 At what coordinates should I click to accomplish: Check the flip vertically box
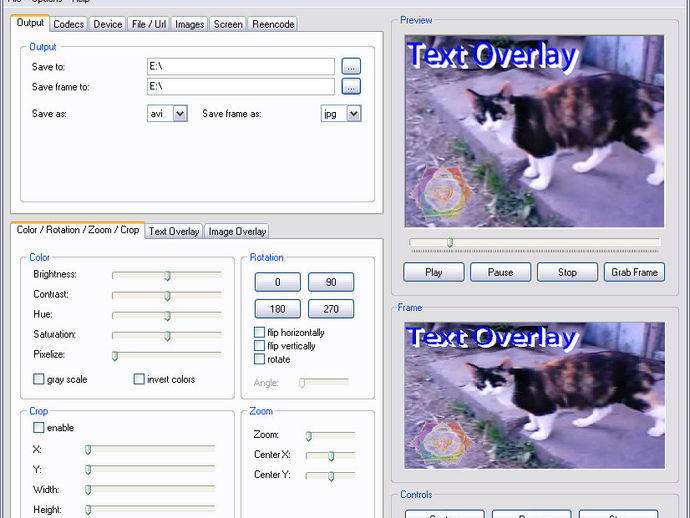260,345
